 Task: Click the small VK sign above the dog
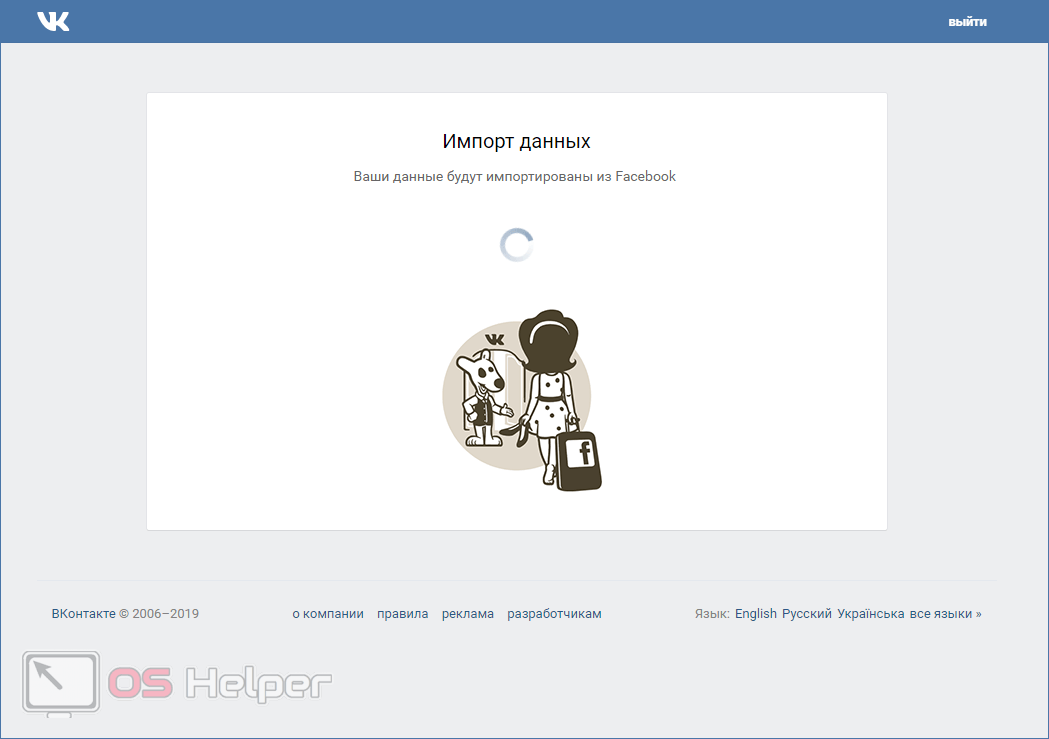492,340
